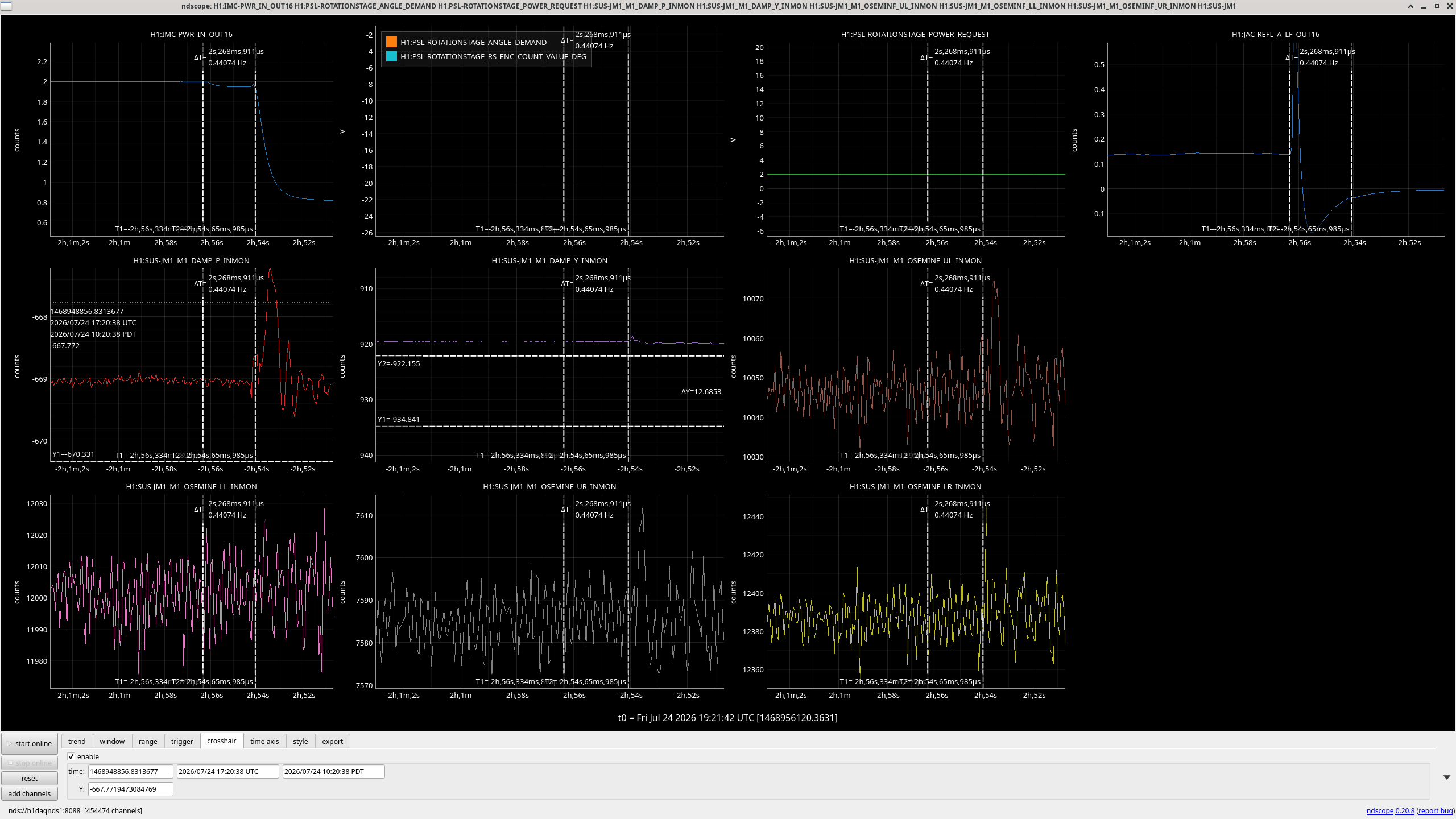Click the Y1=-670.331 cursor label
This screenshot has height=819, width=1456.
[x=73, y=454]
